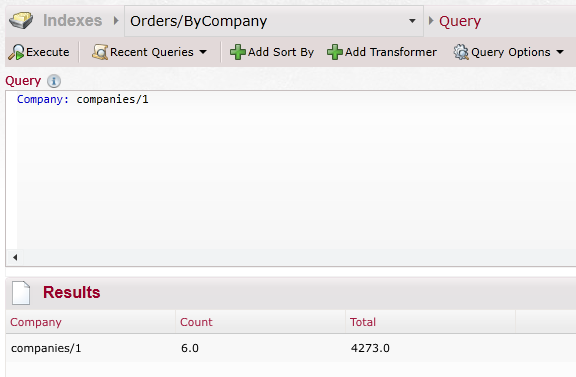Click the Indexes database icon
Screen dimensions: 576x377
[21, 20]
